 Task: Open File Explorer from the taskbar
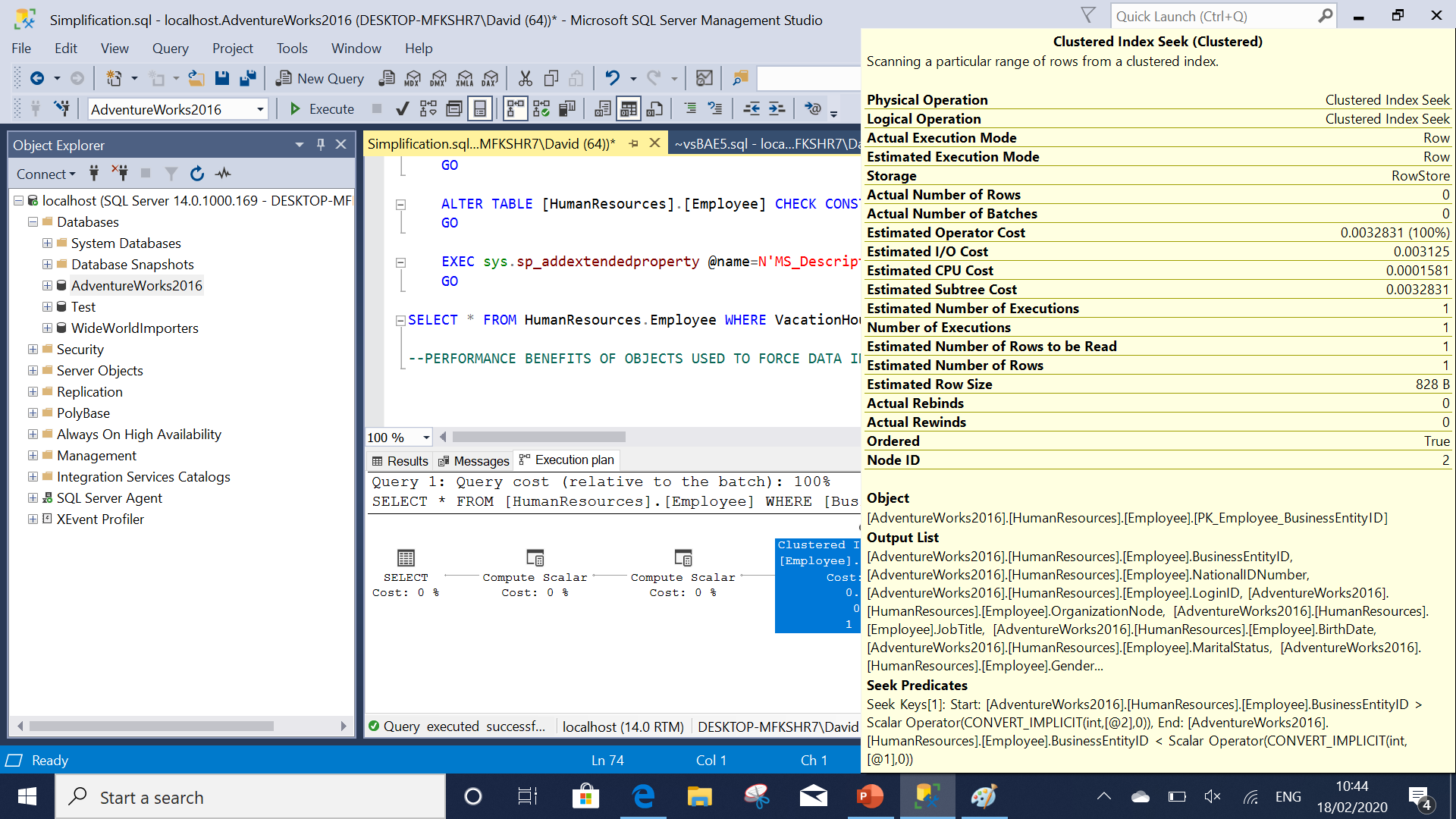[x=699, y=797]
